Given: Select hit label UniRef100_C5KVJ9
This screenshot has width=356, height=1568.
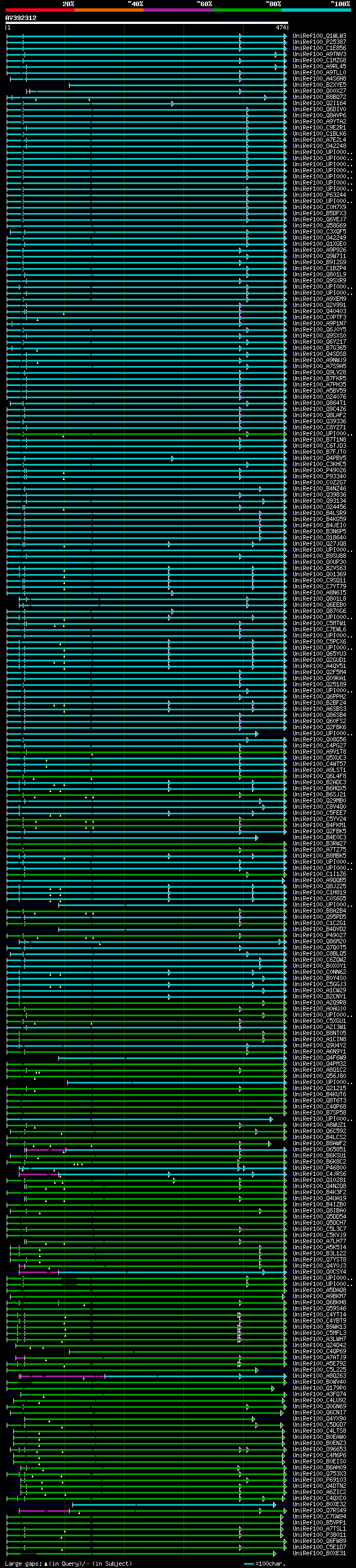Looking at the screenshot, I should pos(319,1235).
